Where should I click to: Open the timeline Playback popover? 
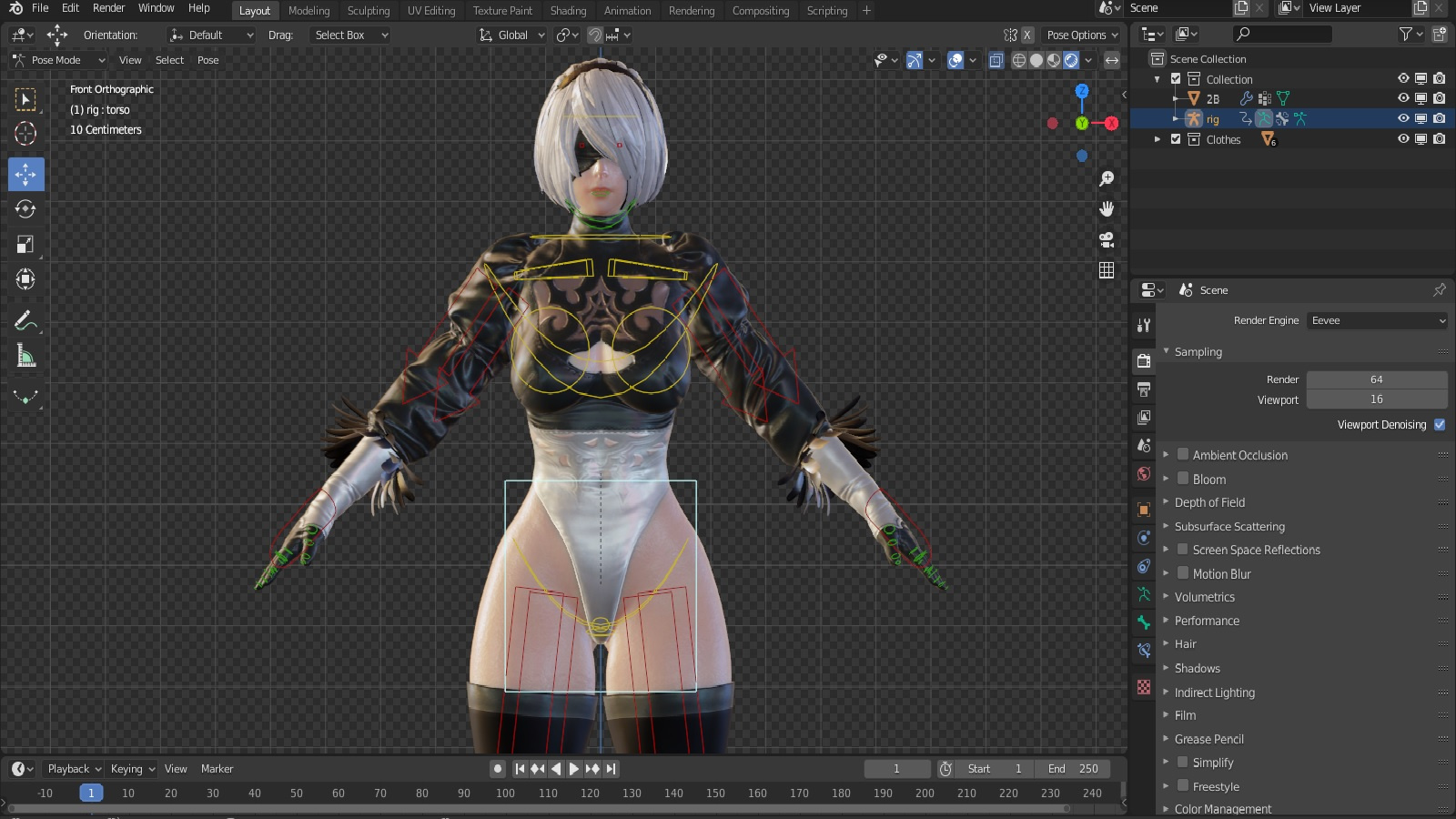(73, 769)
